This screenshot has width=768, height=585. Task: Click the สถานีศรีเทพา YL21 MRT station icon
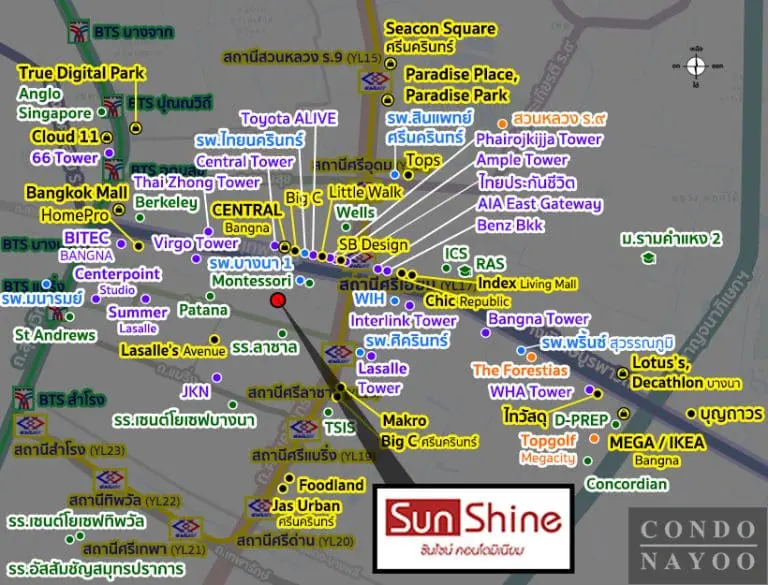point(186,529)
